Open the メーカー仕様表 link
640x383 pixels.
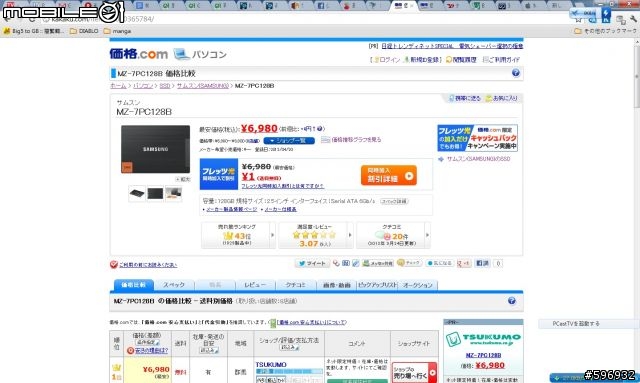[x=280, y=209]
